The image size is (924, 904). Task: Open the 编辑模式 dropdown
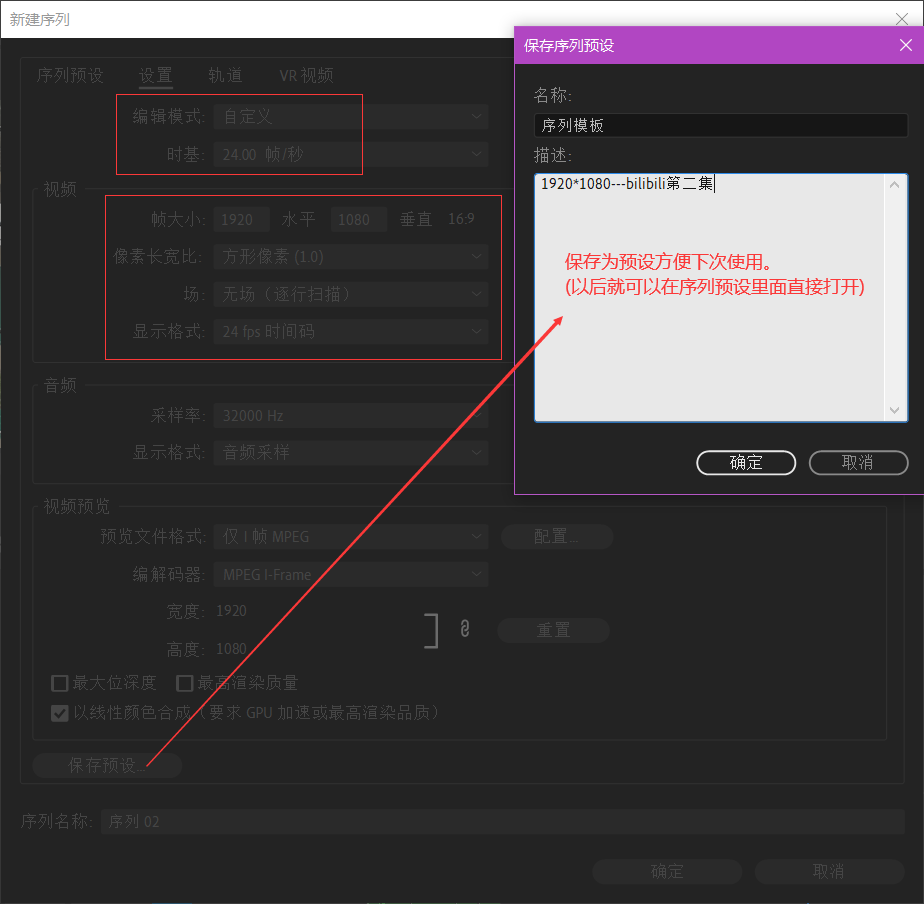click(x=351, y=117)
